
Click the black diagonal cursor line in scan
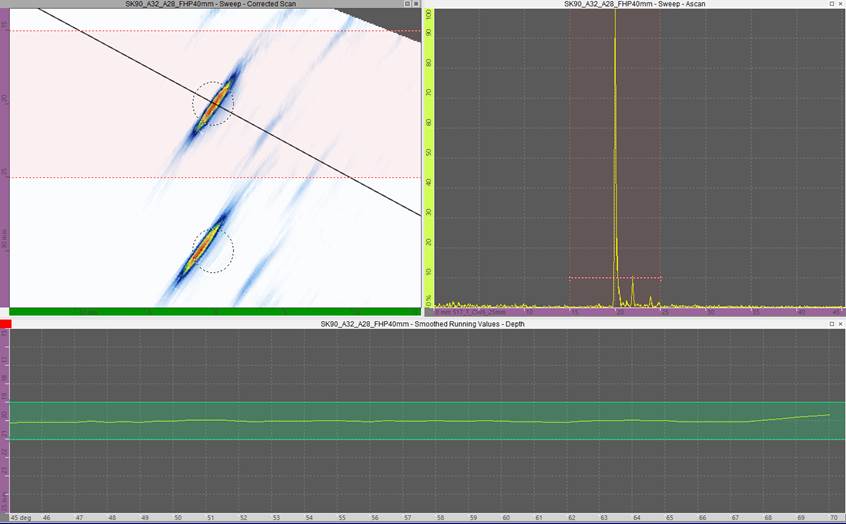300,150
